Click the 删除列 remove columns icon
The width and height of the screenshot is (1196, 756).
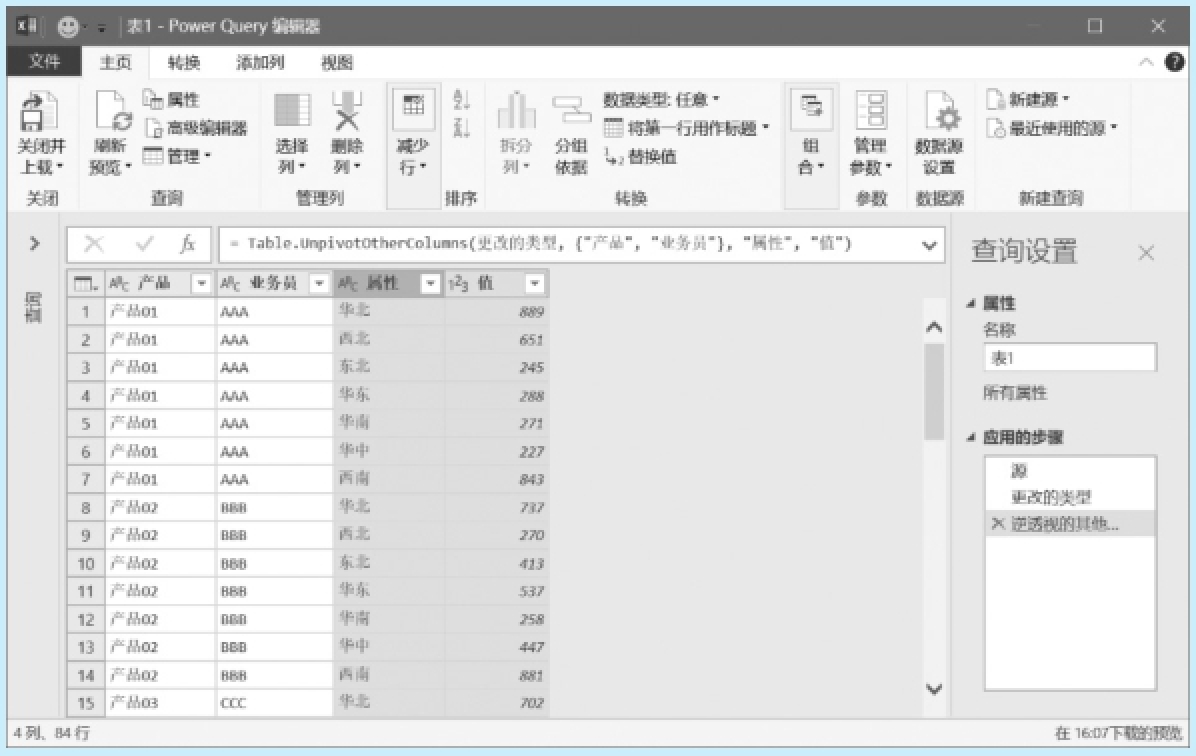[x=346, y=113]
